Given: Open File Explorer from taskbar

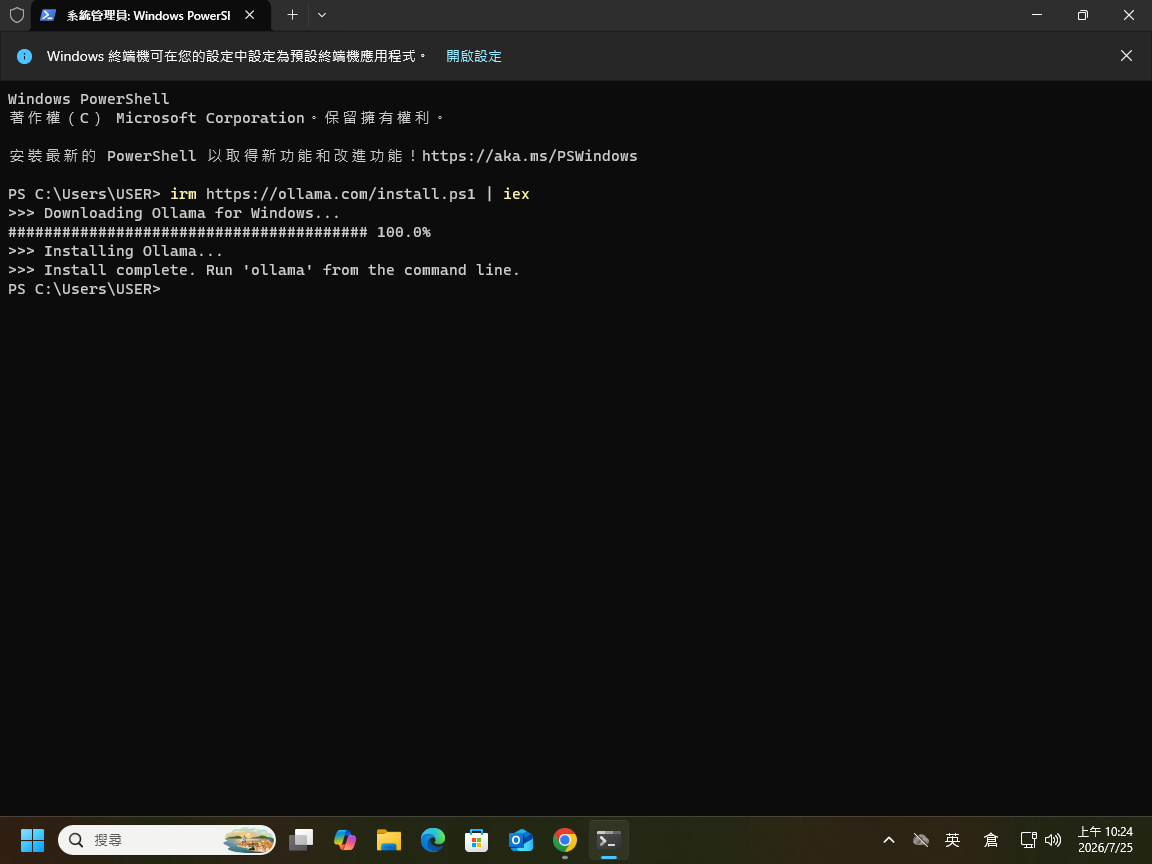Looking at the screenshot, I should 389,840.
